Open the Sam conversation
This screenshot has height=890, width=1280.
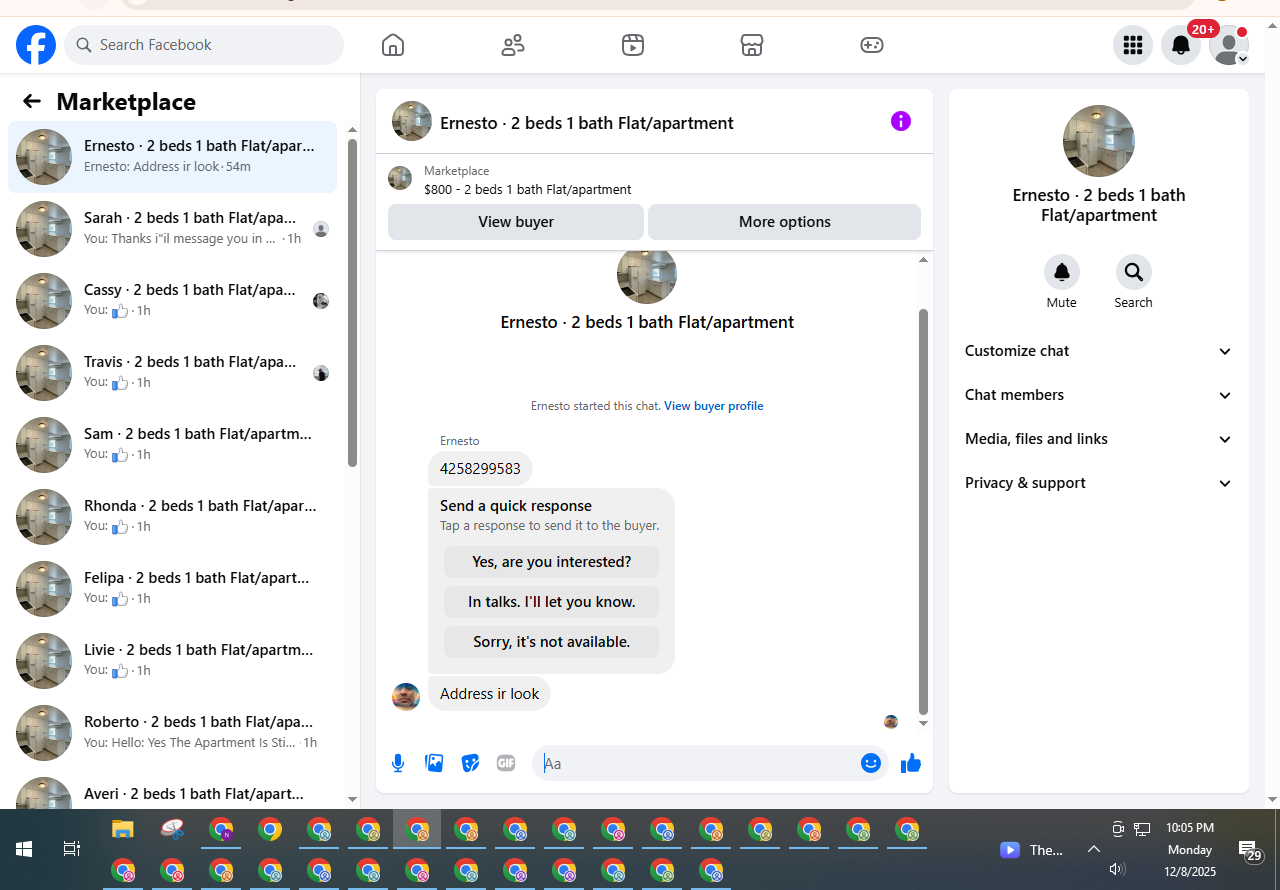pyautogui.click(x=172, y=445)
